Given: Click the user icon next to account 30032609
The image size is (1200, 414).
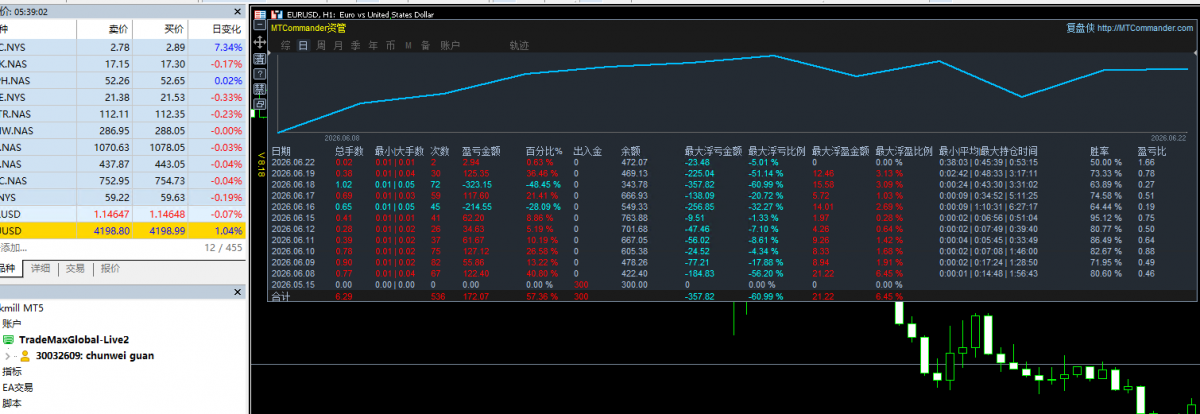Looking at the screenshot, I should pos(24,355).
